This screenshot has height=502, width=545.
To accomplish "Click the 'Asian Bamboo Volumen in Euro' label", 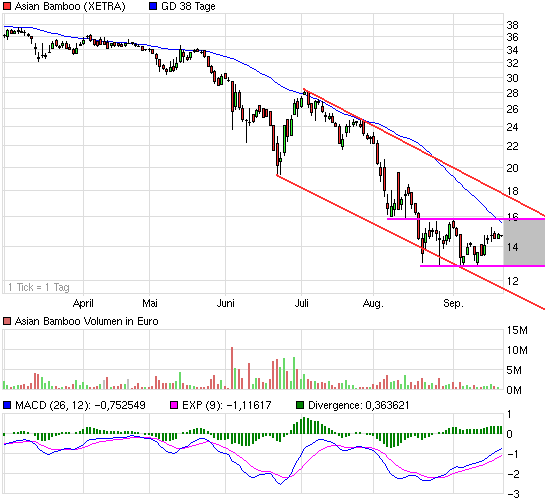I will 87,321.
